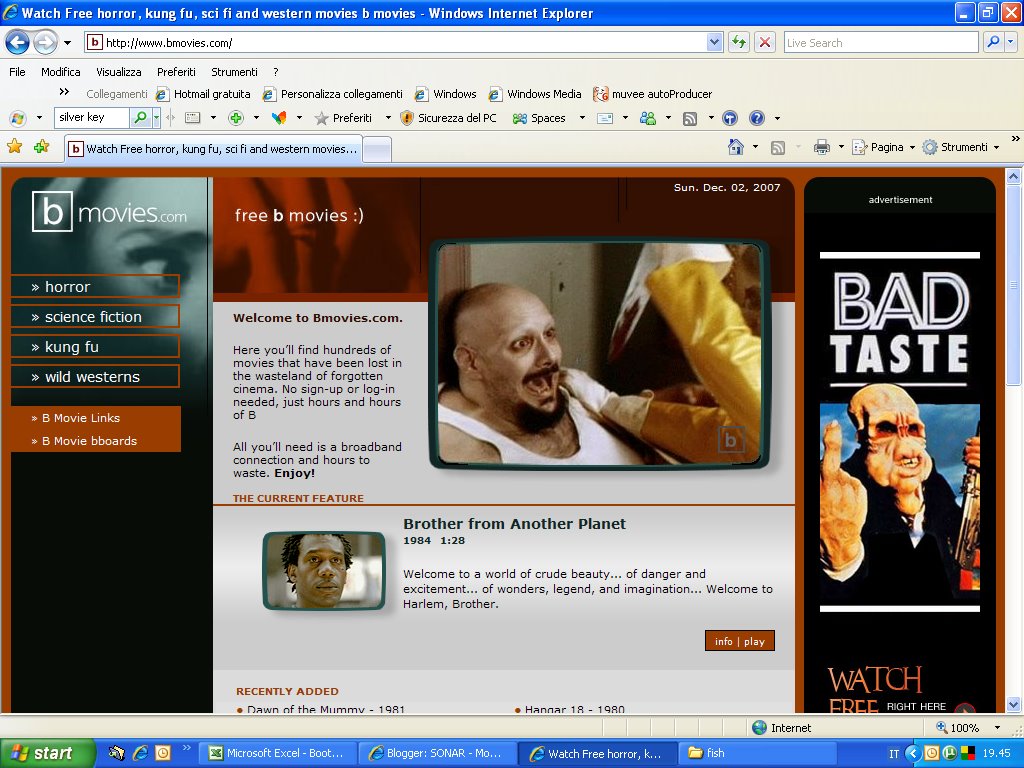Open Sicurezza del PC shield
The image size is (1024, 768).
tap(448, 118)
